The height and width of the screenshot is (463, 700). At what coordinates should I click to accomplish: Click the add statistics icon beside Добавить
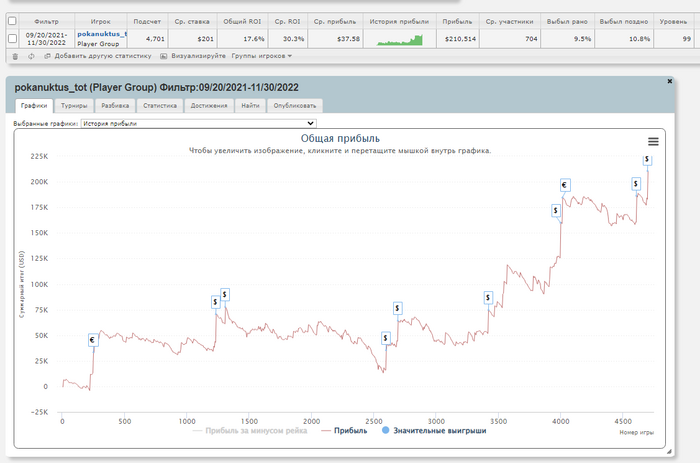pyautogui.click(x=47, y=56)
